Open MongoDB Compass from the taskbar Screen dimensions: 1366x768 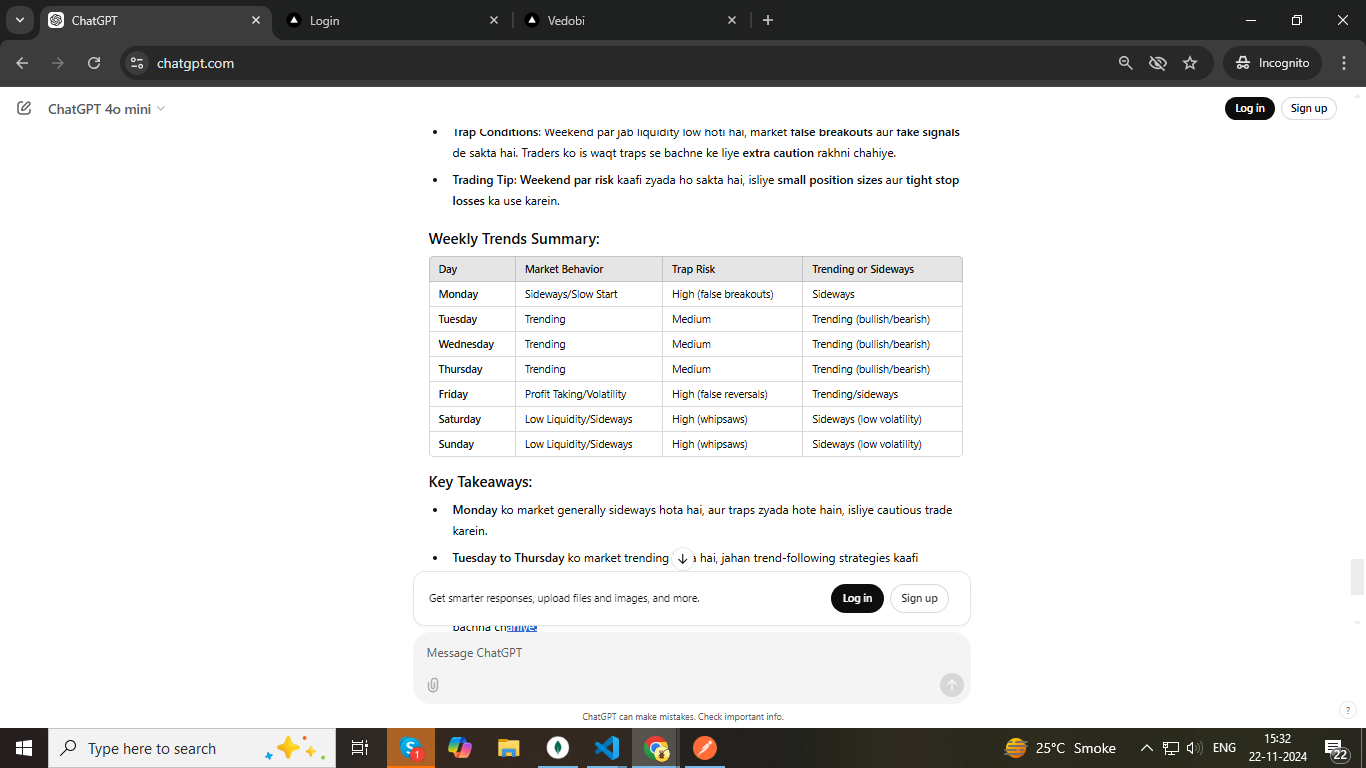(558, 748)
